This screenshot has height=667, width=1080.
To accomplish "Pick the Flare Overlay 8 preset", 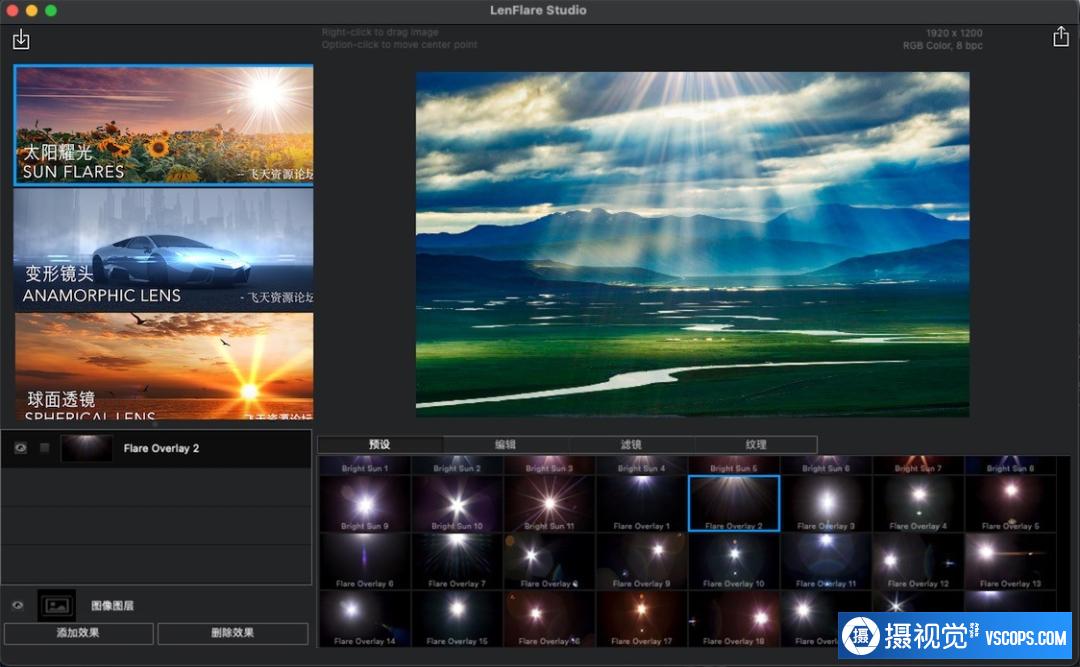I will [x=550, y=561].
